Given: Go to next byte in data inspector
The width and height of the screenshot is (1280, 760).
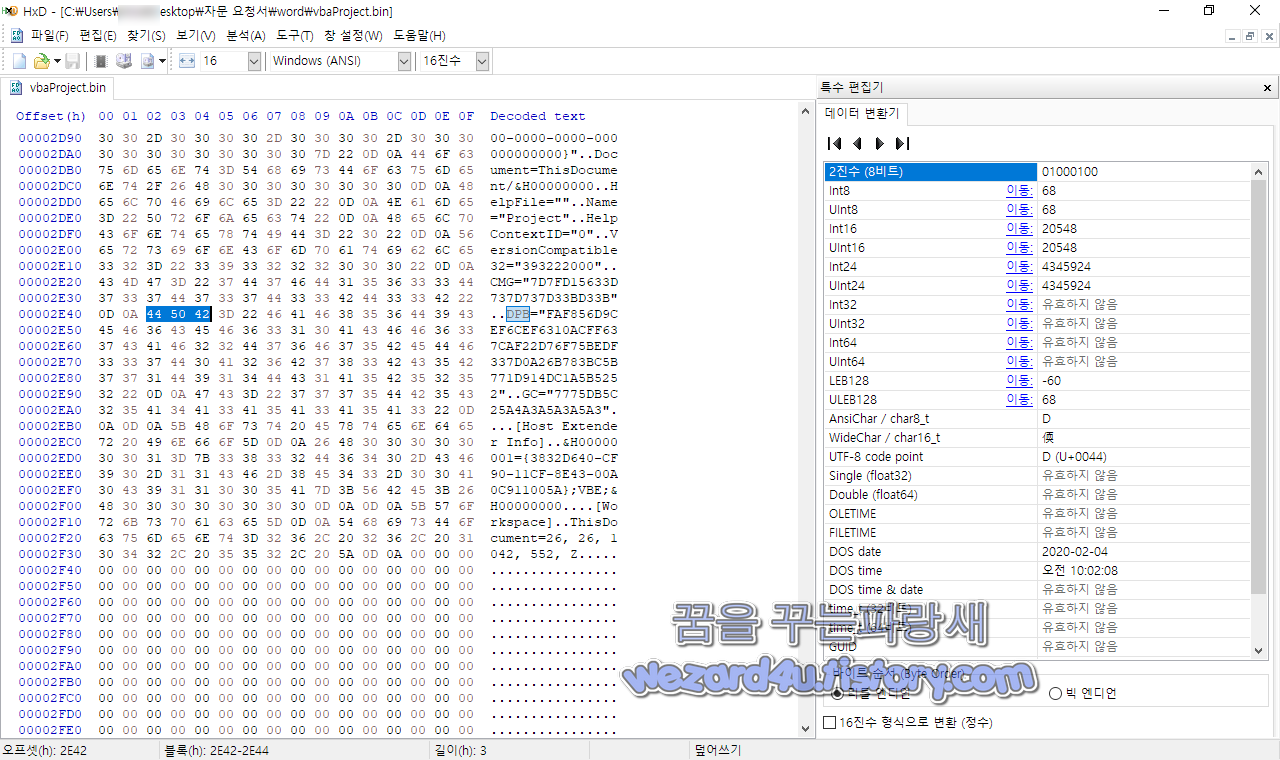Looking at the screenshot, I should pos(879,143).
